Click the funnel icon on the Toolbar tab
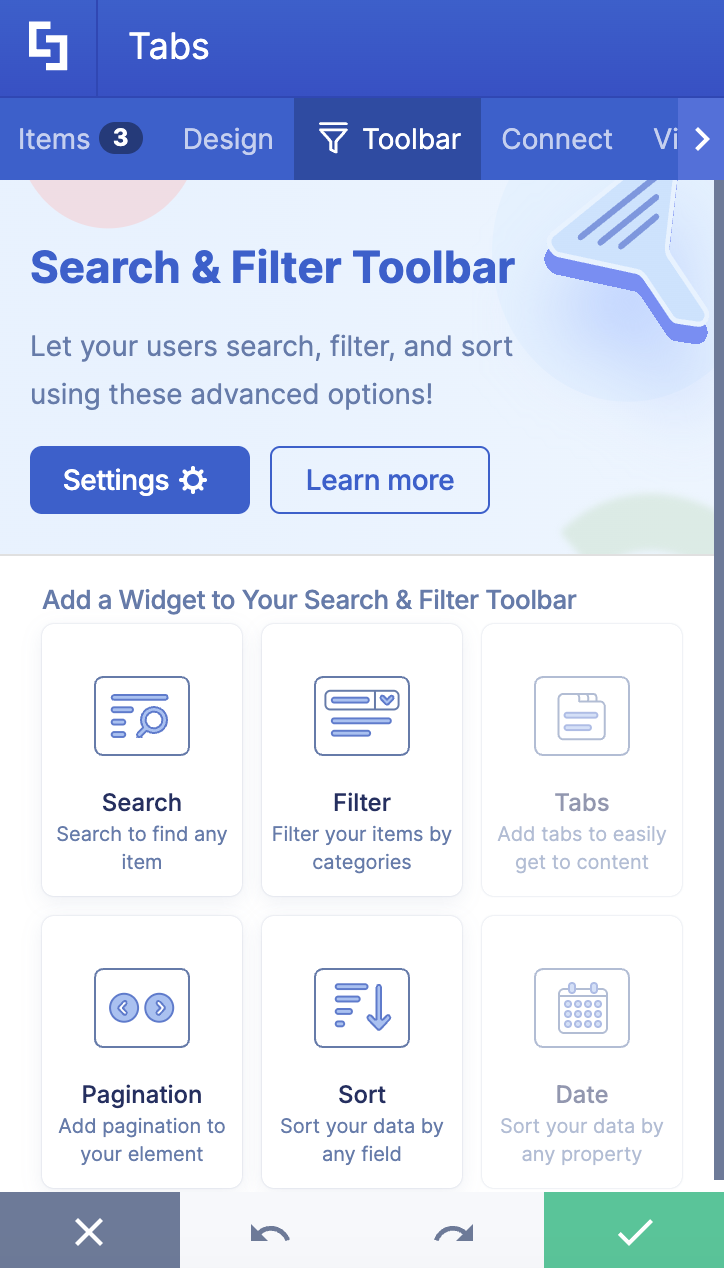 334,139
